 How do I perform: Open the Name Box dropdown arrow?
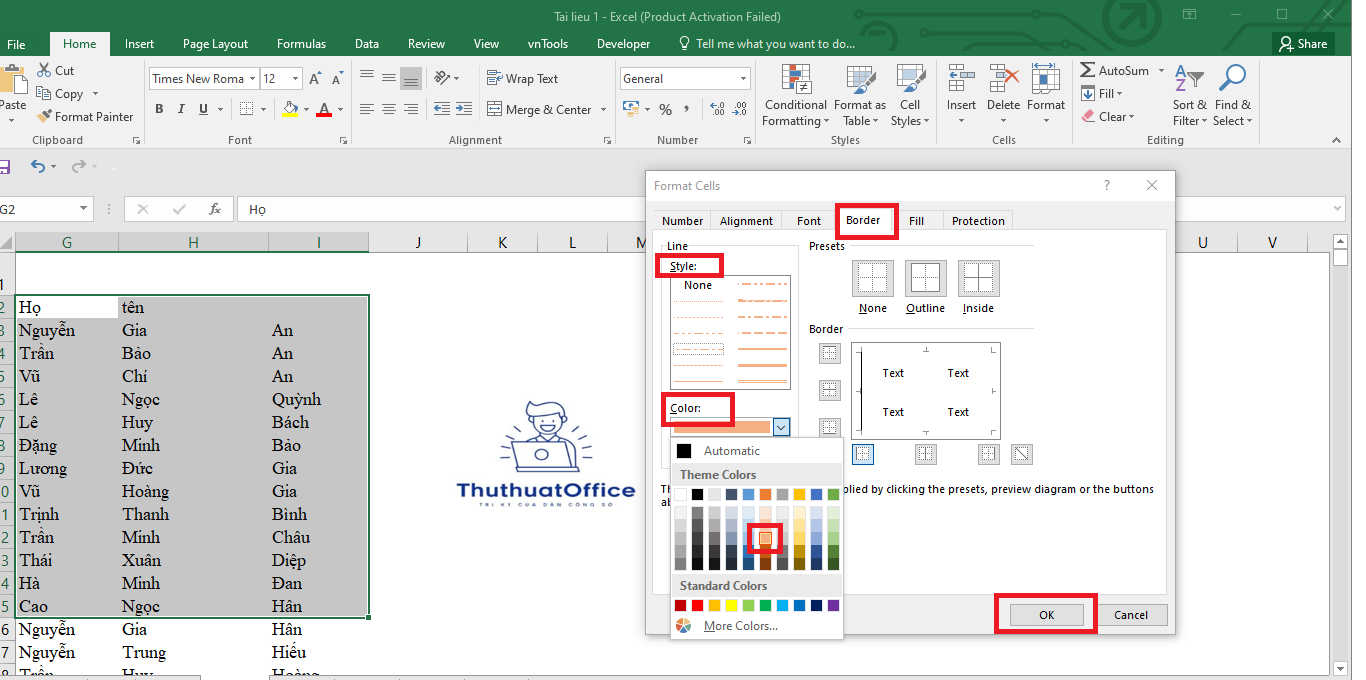(84, 209)
